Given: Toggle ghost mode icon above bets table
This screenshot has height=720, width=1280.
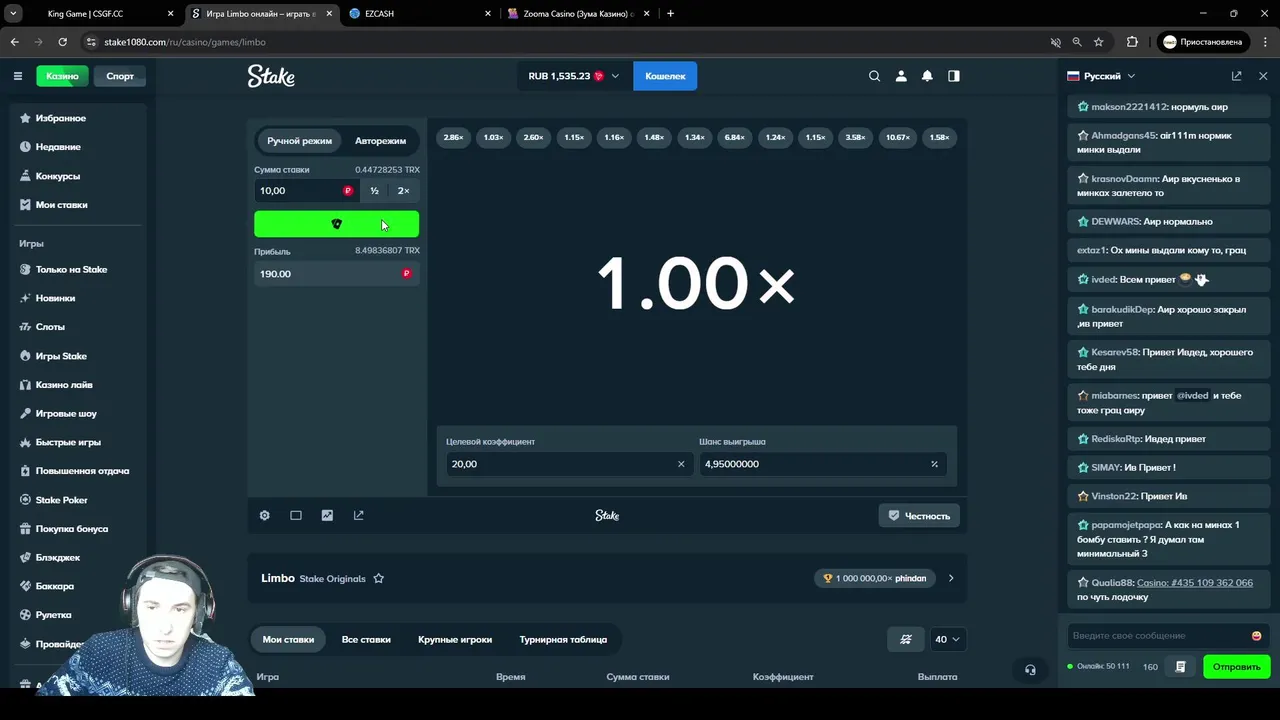Looking at the screenshot, I should pos(906,639).
